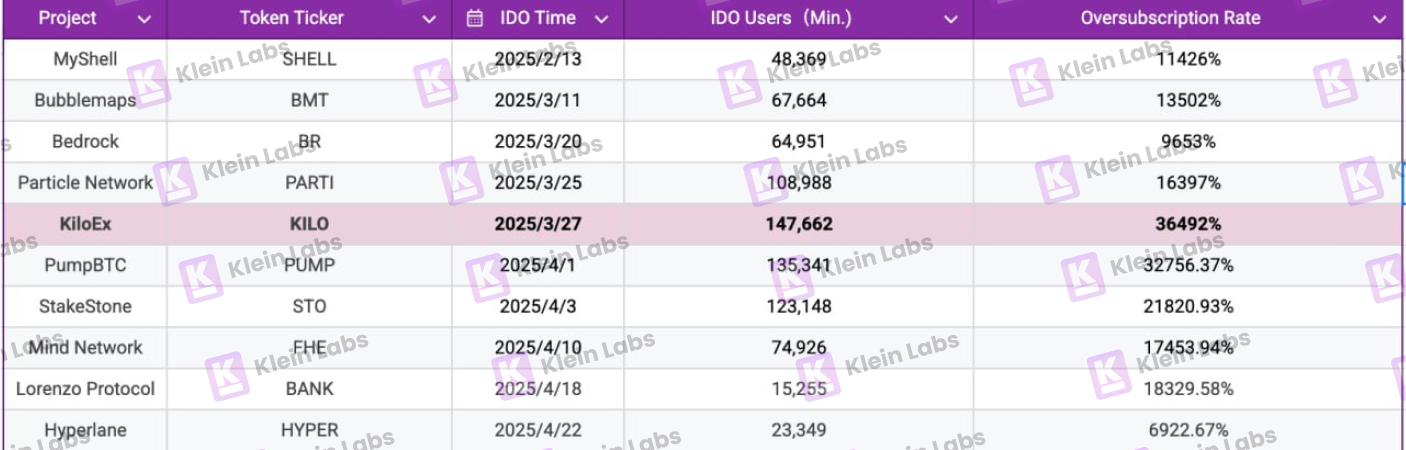
Task: Click the calendar icon in IDO Time header
Action: click(x=476, y=18)
